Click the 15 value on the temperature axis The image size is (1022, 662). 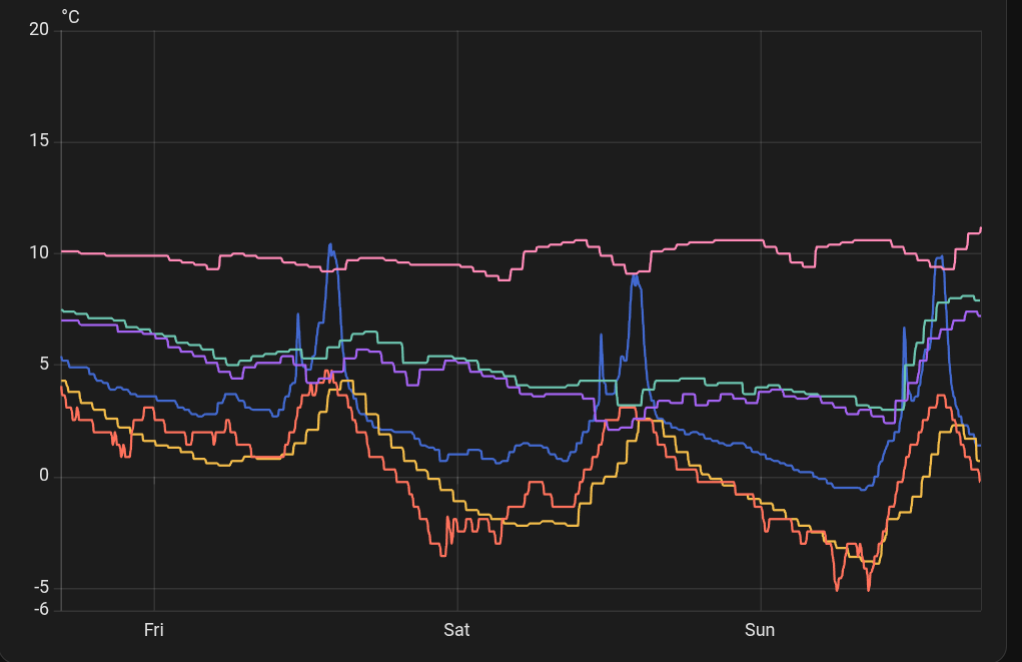(39, 142)
